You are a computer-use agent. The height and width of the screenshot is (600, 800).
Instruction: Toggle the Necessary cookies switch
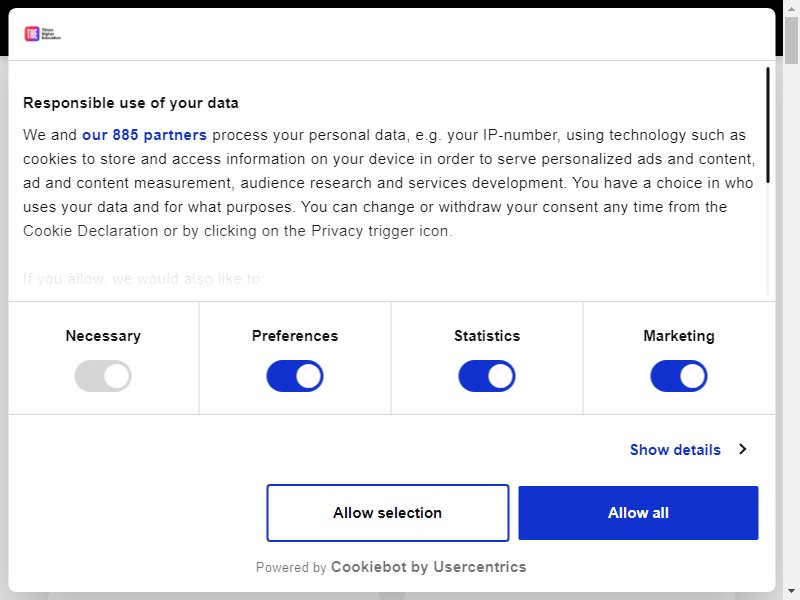click(103, 376)
